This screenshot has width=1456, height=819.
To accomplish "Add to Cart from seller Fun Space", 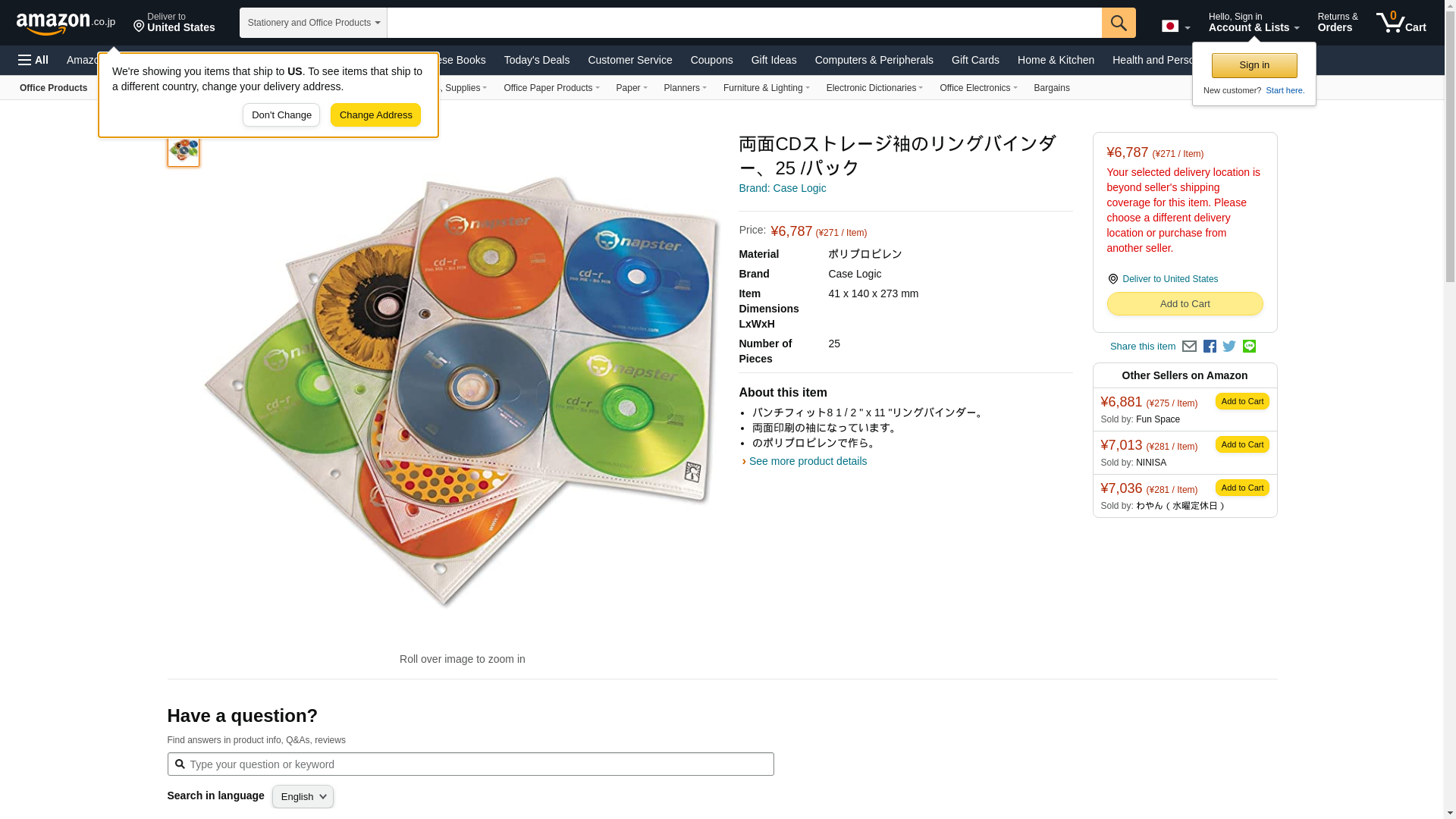I will 1242,401.
